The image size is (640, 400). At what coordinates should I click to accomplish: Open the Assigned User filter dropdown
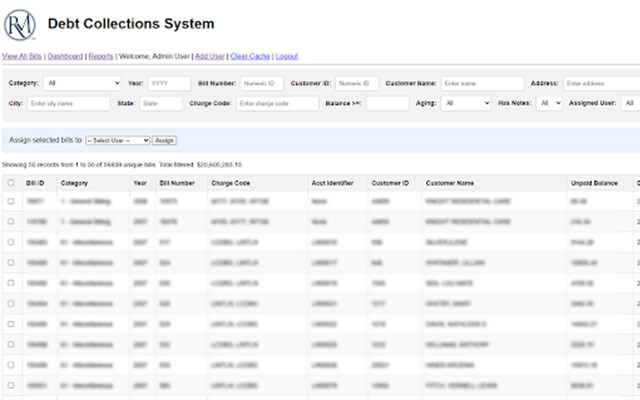click(x=630, y=103)
